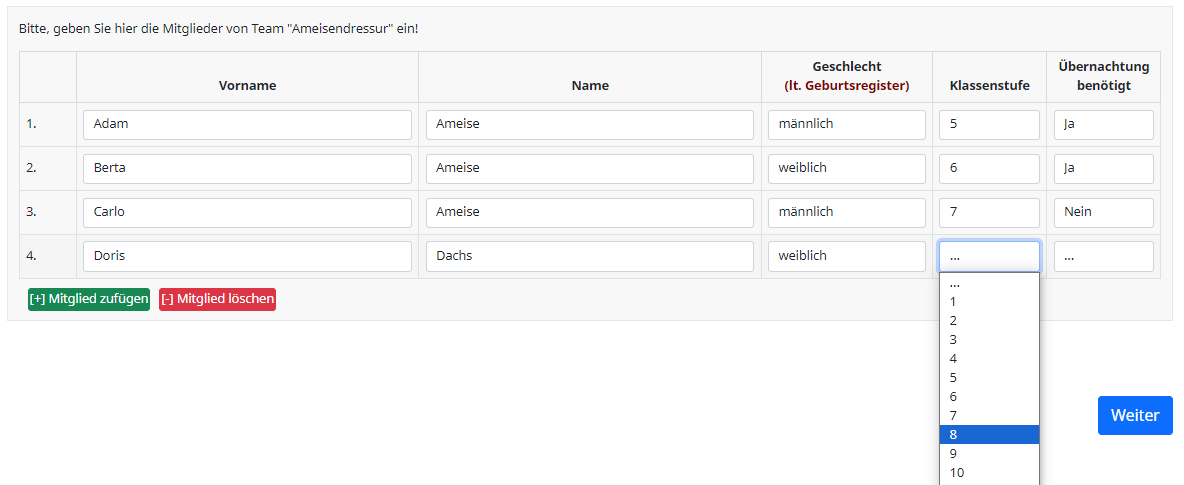Viewport: 1184px width, 485px height.
Task: Select grade 3 in the dropdown list
Action: 988,339
